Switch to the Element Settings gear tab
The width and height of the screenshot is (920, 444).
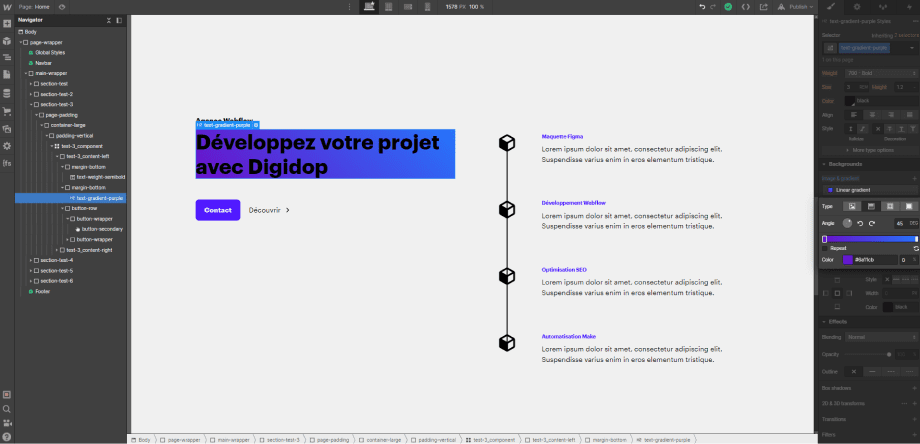[856, 7]
